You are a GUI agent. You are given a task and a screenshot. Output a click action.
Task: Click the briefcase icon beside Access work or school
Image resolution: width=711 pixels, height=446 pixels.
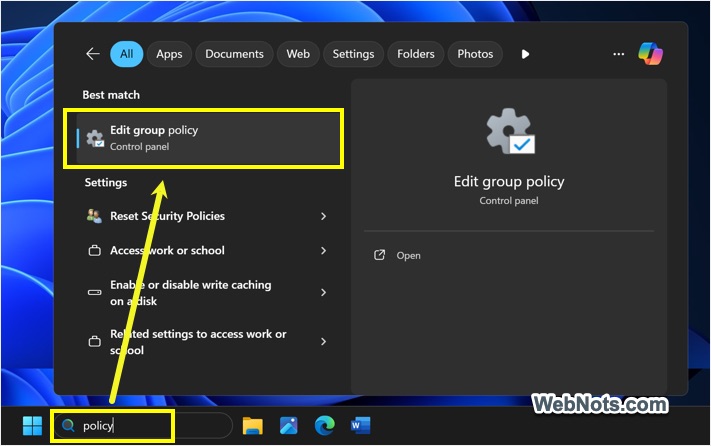pos(94,251)
